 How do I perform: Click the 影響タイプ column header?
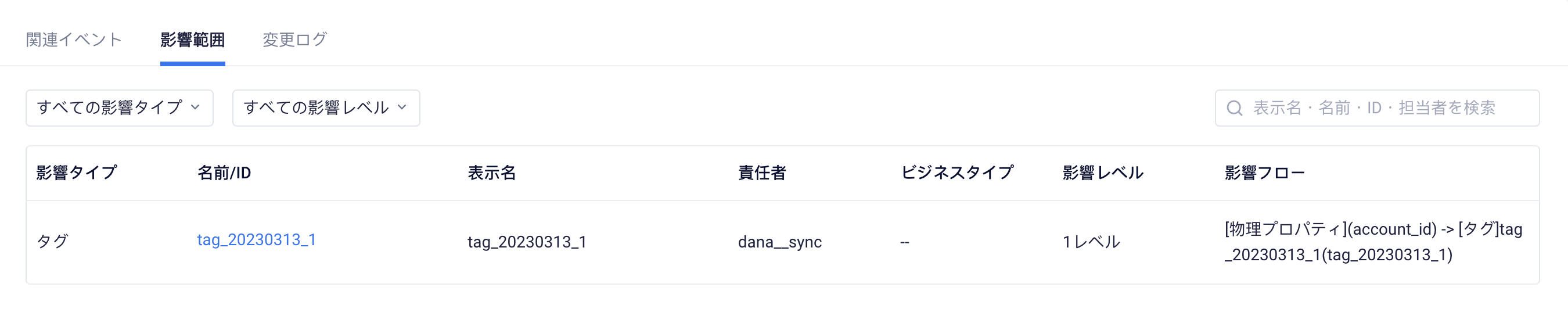click(x=76, y=173)
